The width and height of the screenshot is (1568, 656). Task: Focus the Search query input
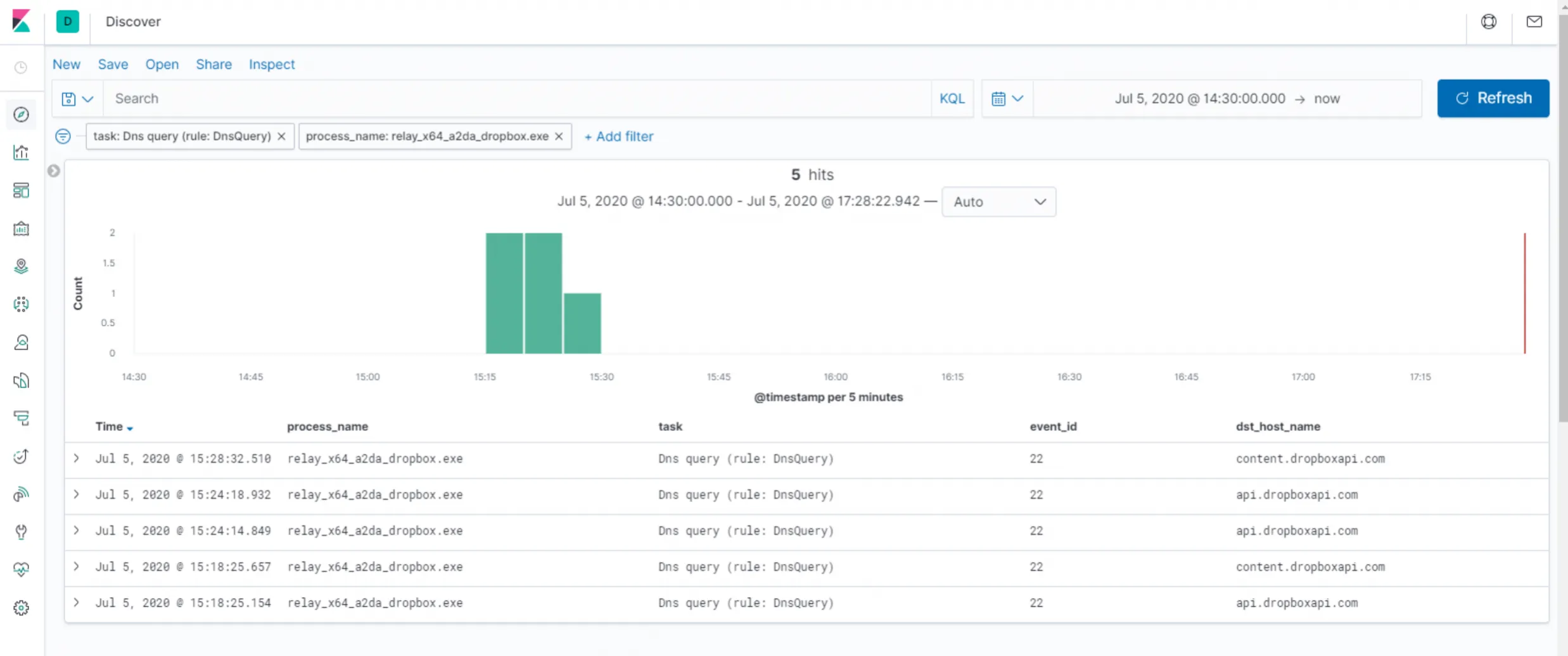[x=517, y=99]
